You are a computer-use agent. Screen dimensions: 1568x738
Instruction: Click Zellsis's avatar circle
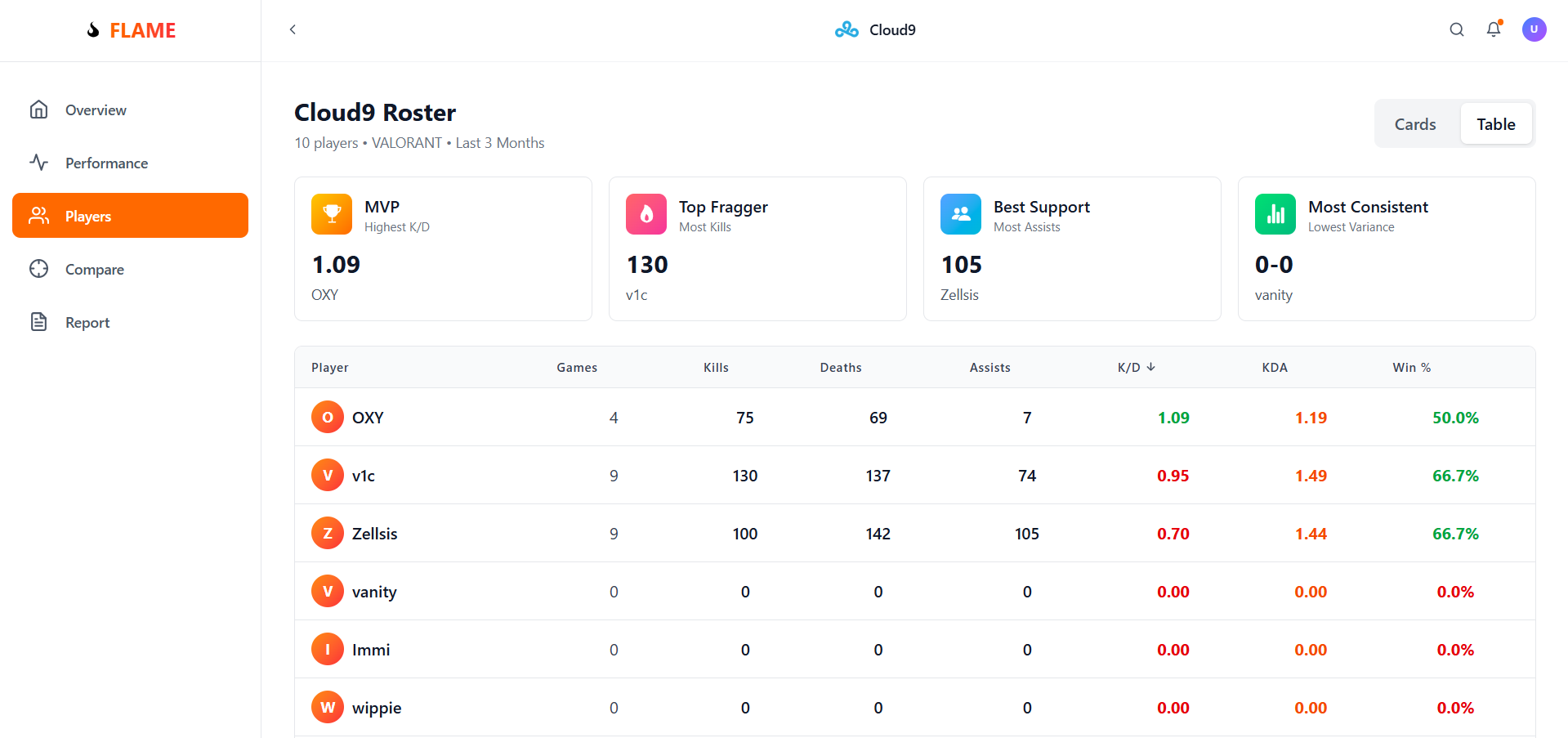(328, 533)
